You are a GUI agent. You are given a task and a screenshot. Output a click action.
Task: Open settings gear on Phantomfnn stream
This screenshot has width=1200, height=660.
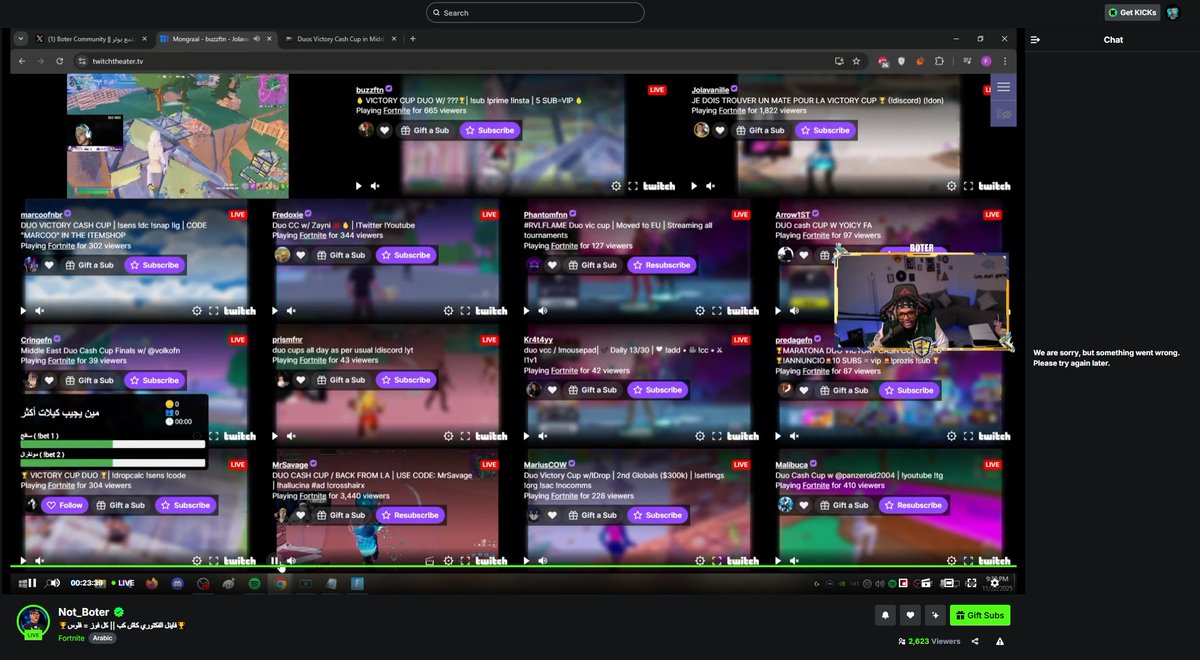(700, 311)
